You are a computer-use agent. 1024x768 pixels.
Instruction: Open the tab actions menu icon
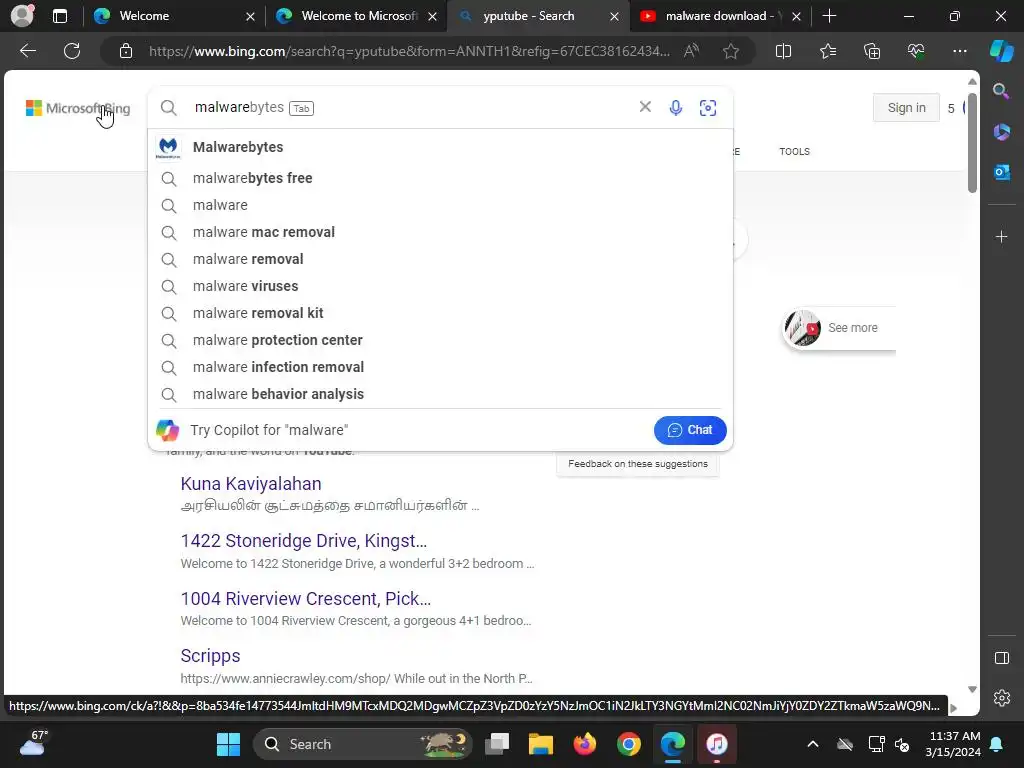(x=59, y=16)
